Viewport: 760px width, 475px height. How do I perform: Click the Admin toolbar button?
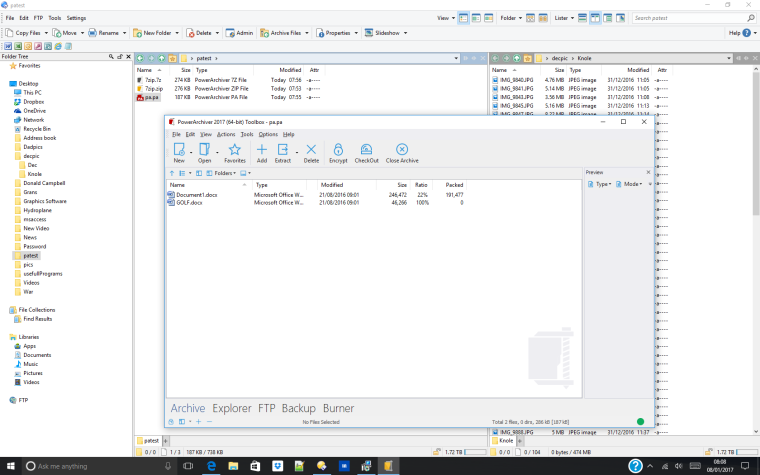[x=239, y=33]
